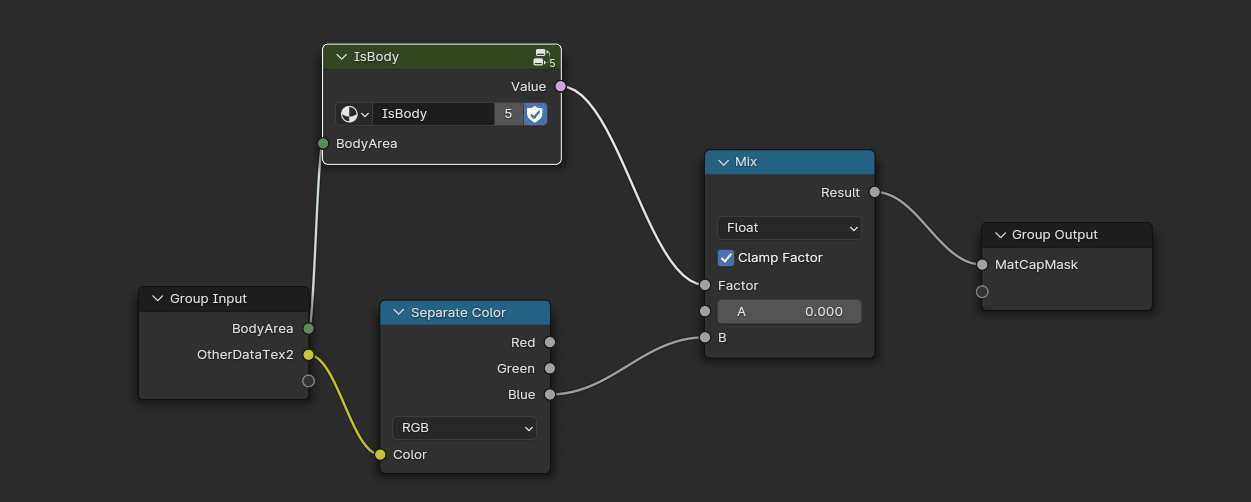The height and width of the screenshot is (502, 1251).
Task: Open the Float data type dropdown
Action: click(x=789, y=228)
